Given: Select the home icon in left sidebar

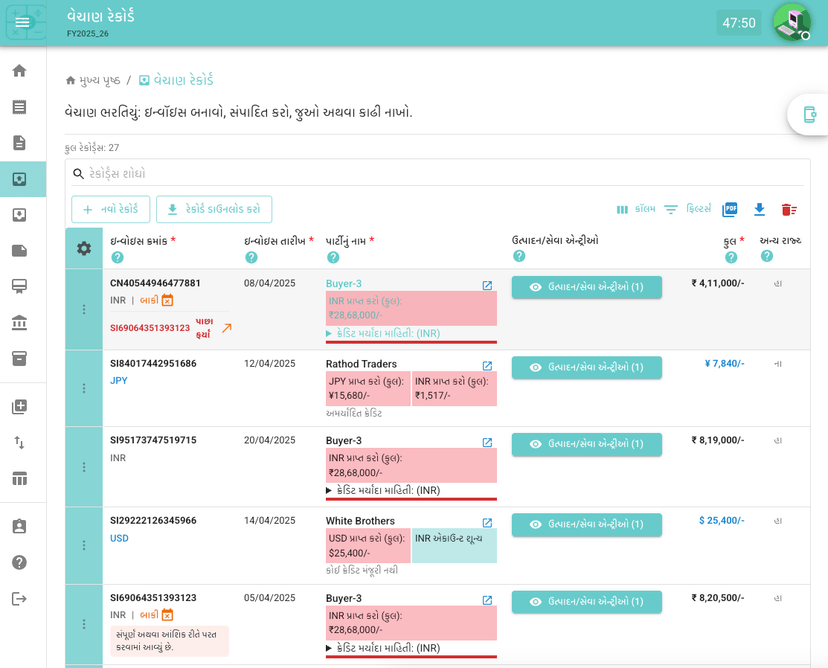Looking at the screenshot, I should click(19, 71).
